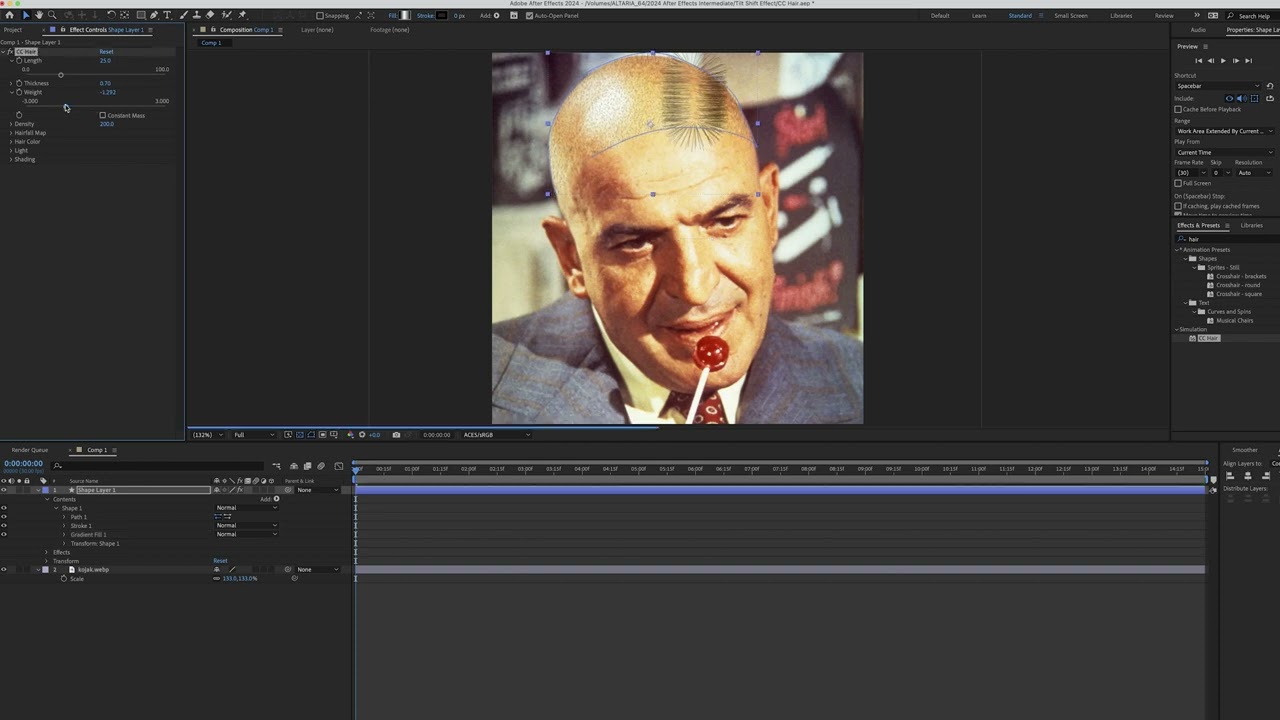Image resolution: width=1280 pixels, height=720 pixels.
Task: Hide kojak.webp layer with eye icon
Action: tap(4, 569)
